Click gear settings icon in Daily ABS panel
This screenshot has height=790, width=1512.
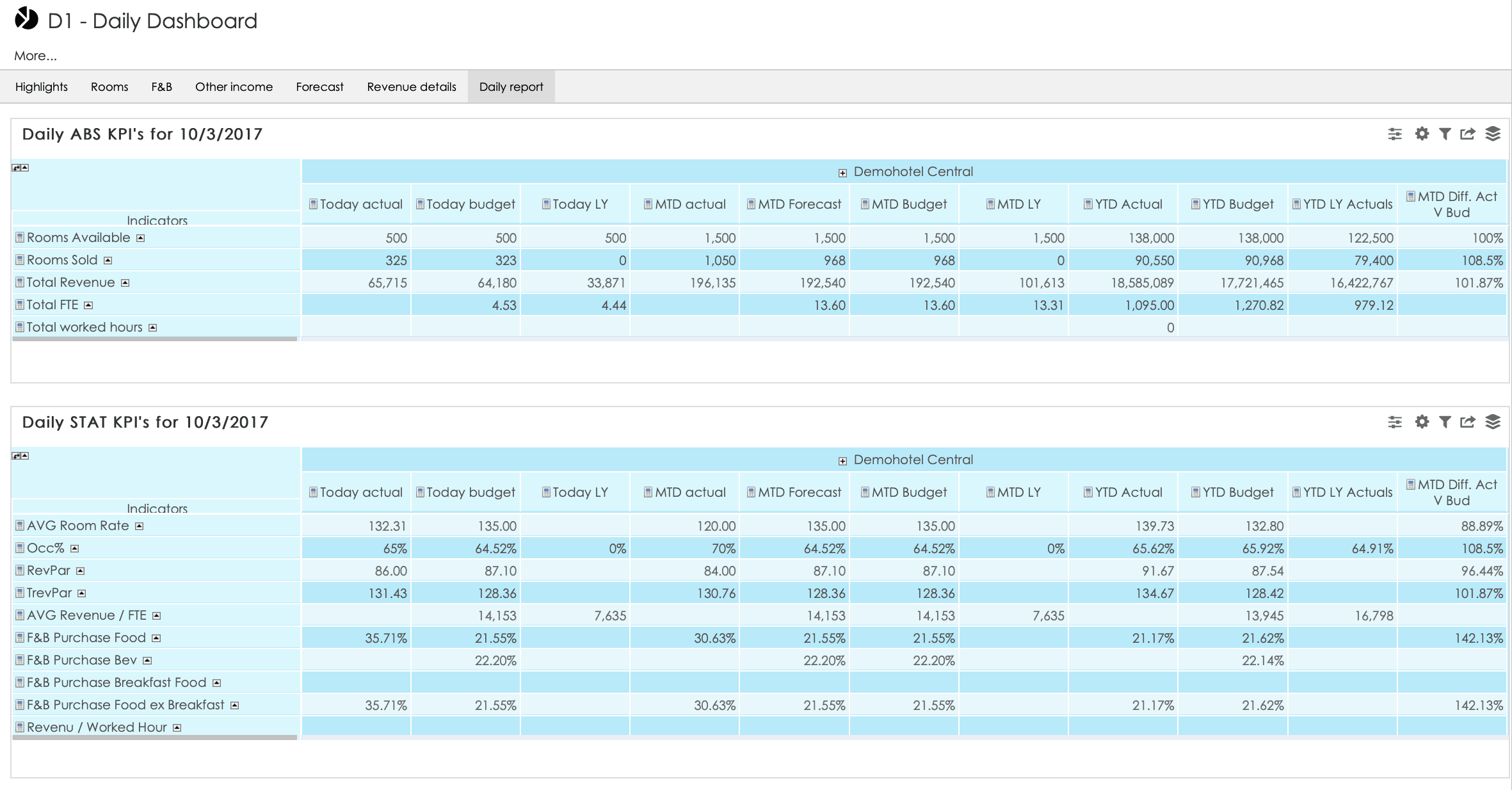(x=1422, y=134)
